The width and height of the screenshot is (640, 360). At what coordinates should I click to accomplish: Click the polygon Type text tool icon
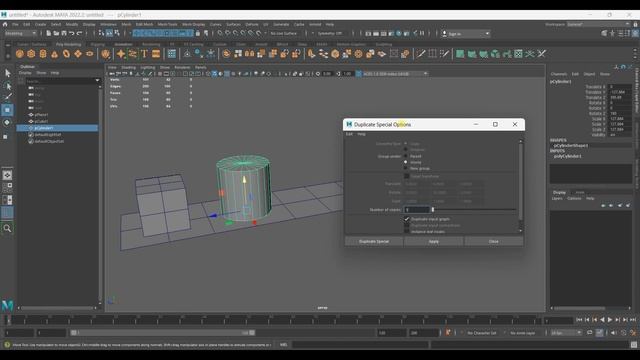[x=144, y=54]
